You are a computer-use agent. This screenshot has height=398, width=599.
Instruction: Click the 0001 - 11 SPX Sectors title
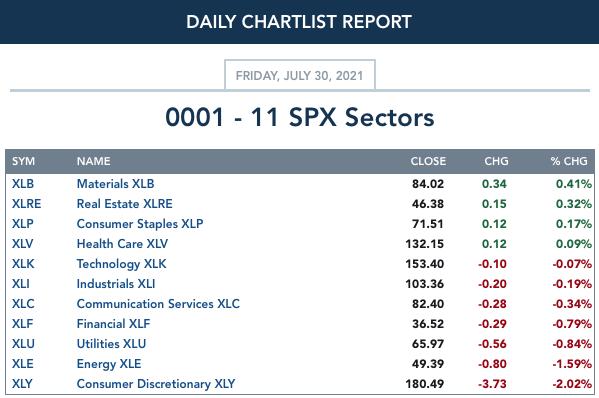[x=300, y=117]
